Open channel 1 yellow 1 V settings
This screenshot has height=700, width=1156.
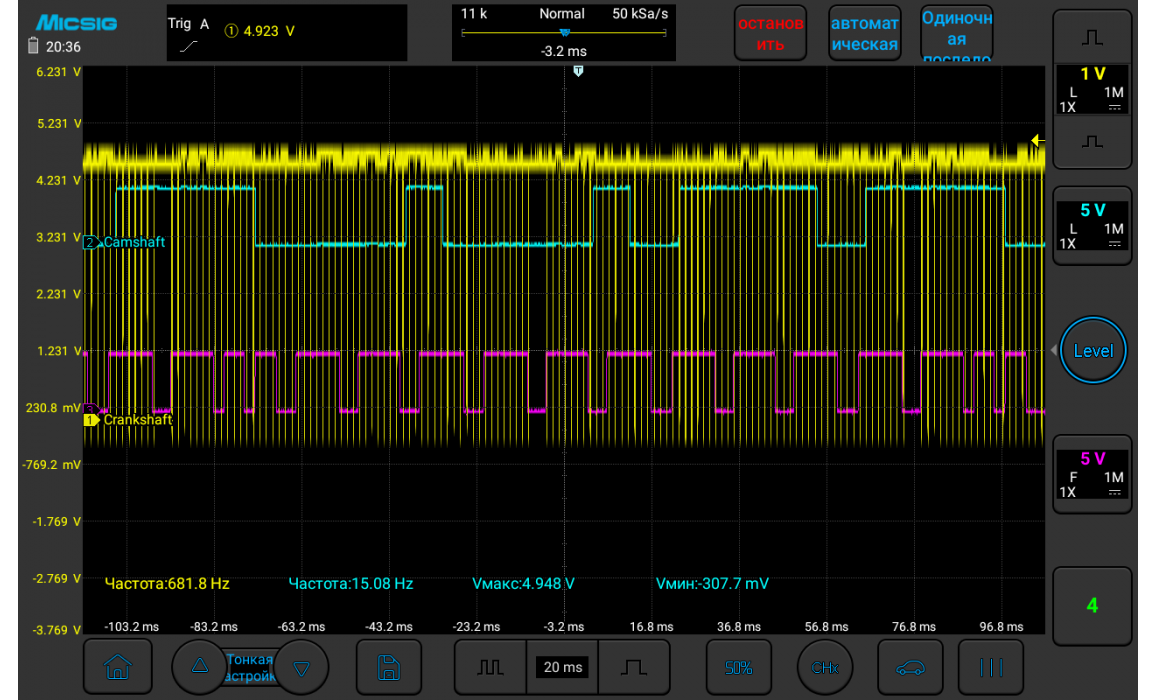(1093, 90)
